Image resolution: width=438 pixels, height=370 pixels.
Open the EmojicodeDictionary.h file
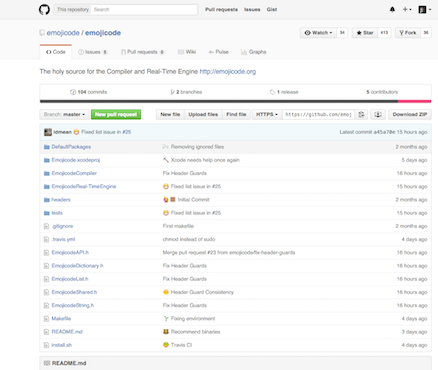pos(77,266)
